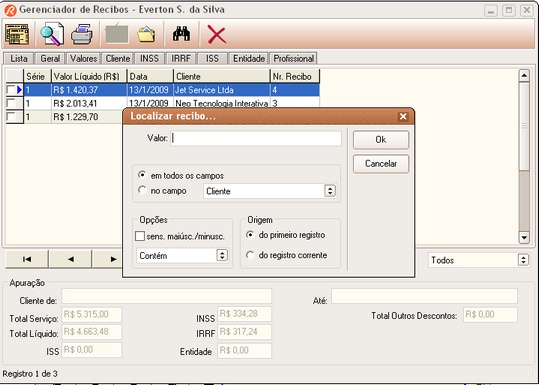The image size is (539, 385).
Task: Click into the Valor search field
Action: [x=256, y=138]
